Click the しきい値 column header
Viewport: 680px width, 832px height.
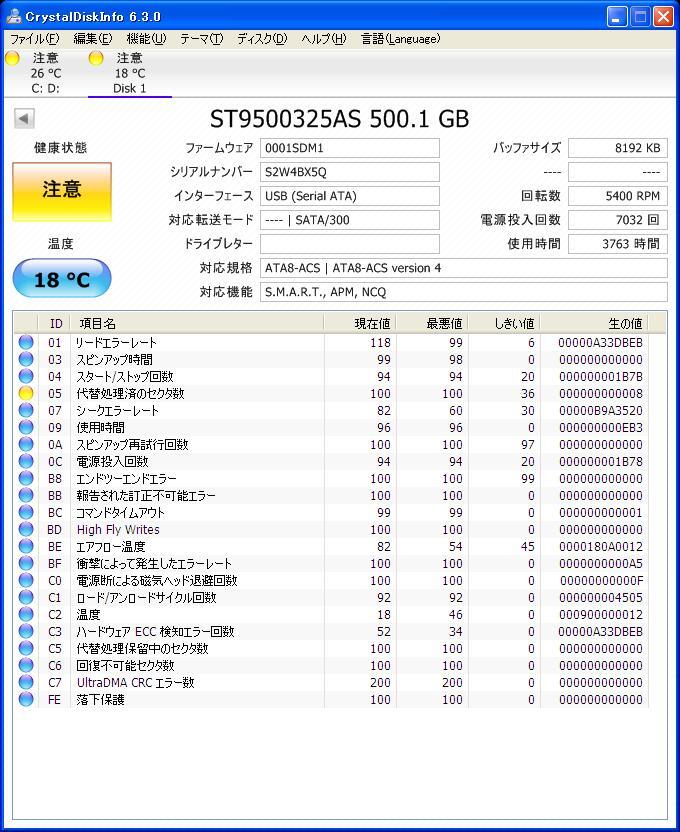[x=504, y=323]
